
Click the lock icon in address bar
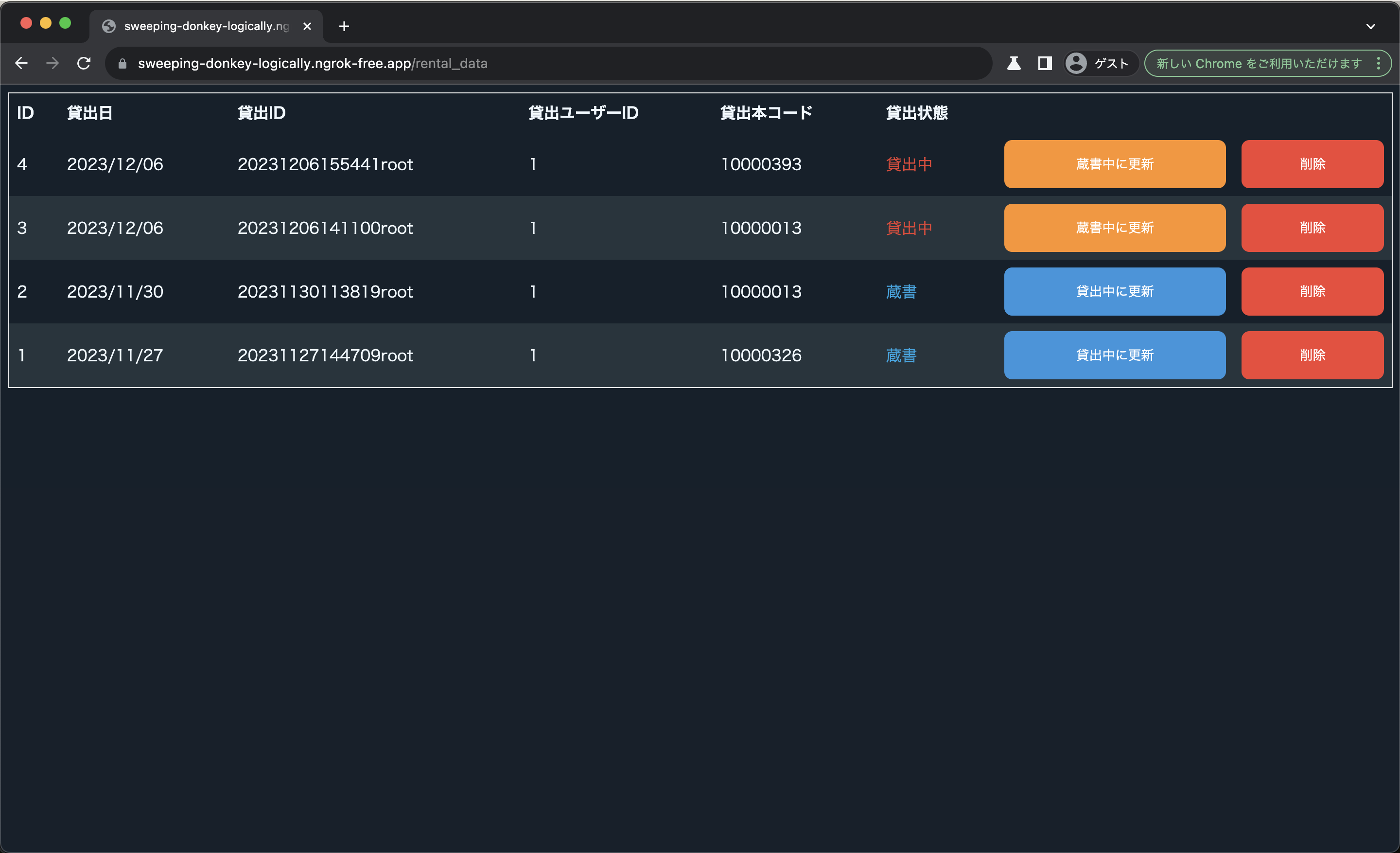pos(122,64)
